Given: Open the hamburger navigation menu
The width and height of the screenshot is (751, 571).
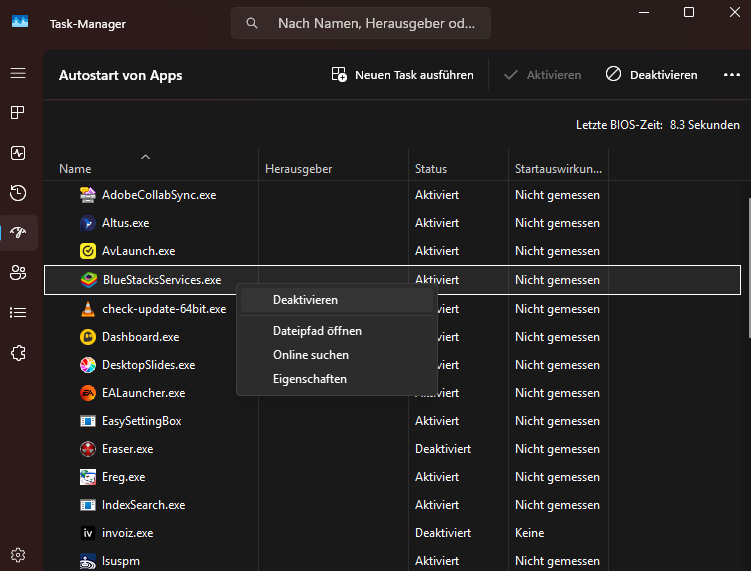Looking at the screenshot, I should pos(18,73).
